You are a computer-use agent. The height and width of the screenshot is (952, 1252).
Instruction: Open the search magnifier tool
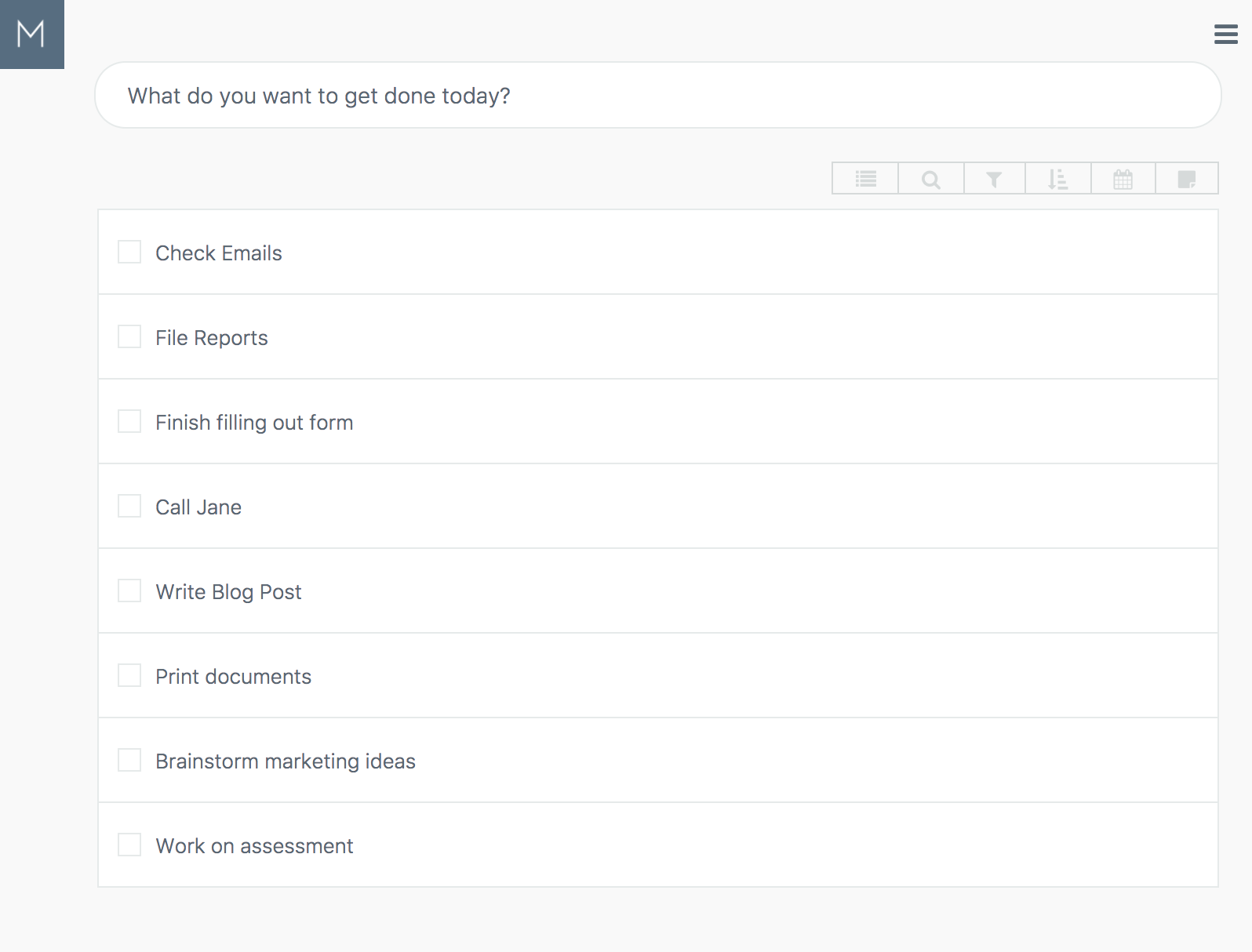point(930,179)
